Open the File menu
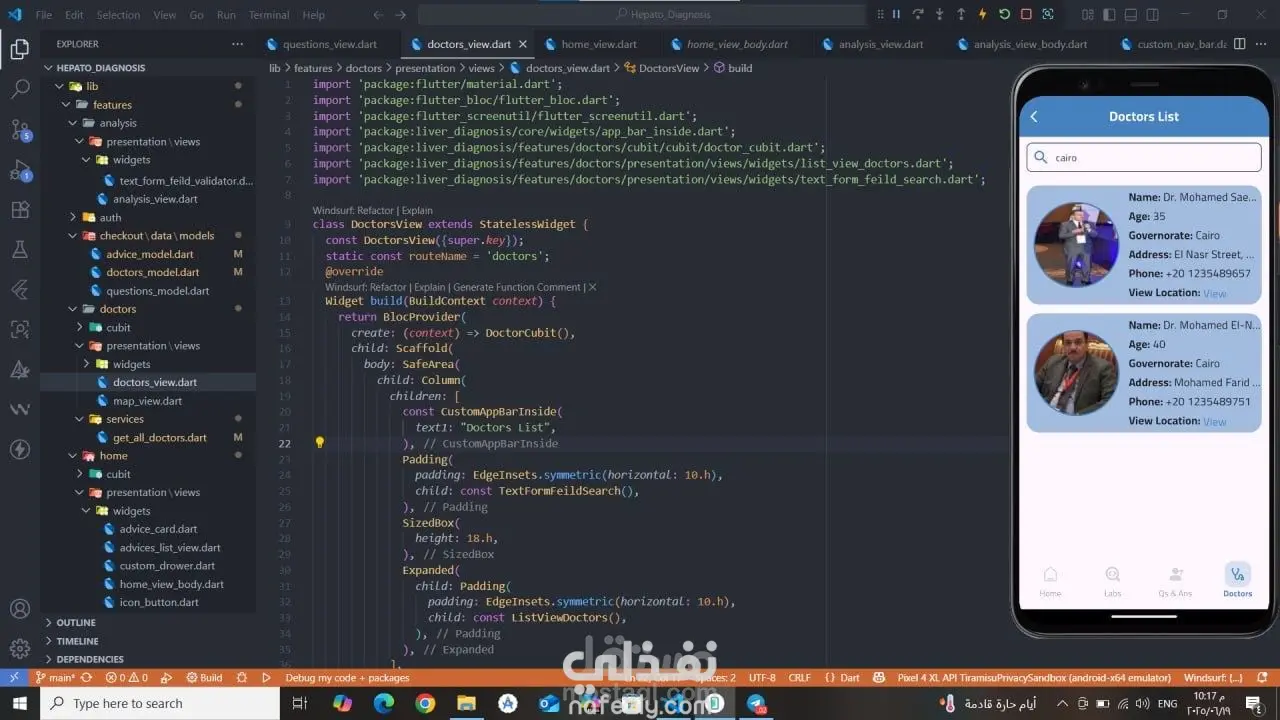This screenshot has width=1280, height=720. (x=43, y=15)
